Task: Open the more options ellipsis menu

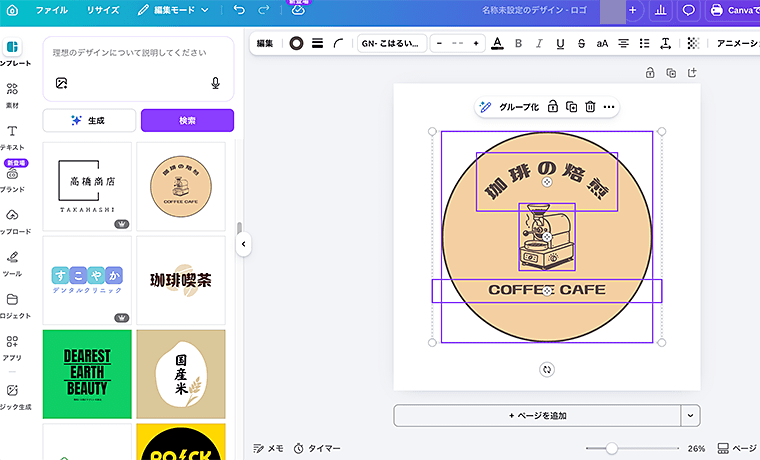Action: (x=609, y=107)
